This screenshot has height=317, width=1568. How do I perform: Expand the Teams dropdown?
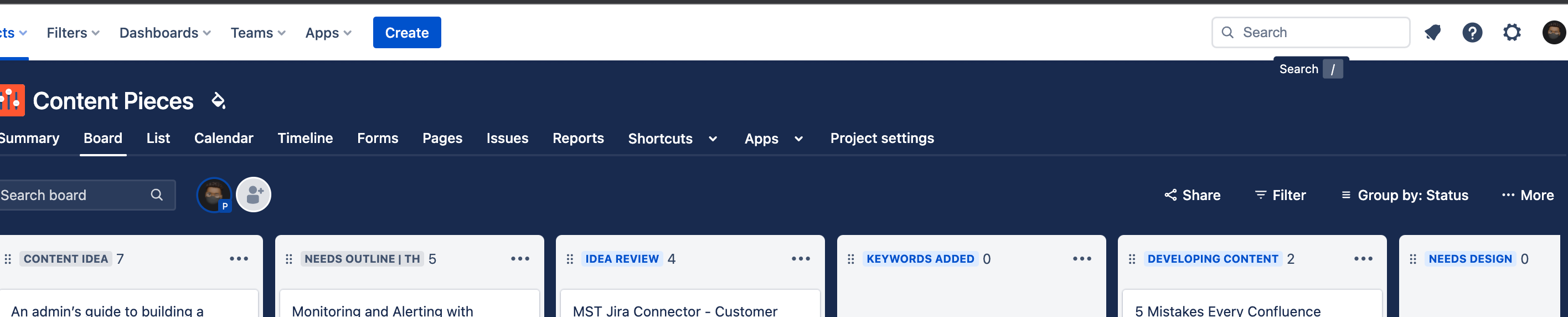[x=258, y=33]
